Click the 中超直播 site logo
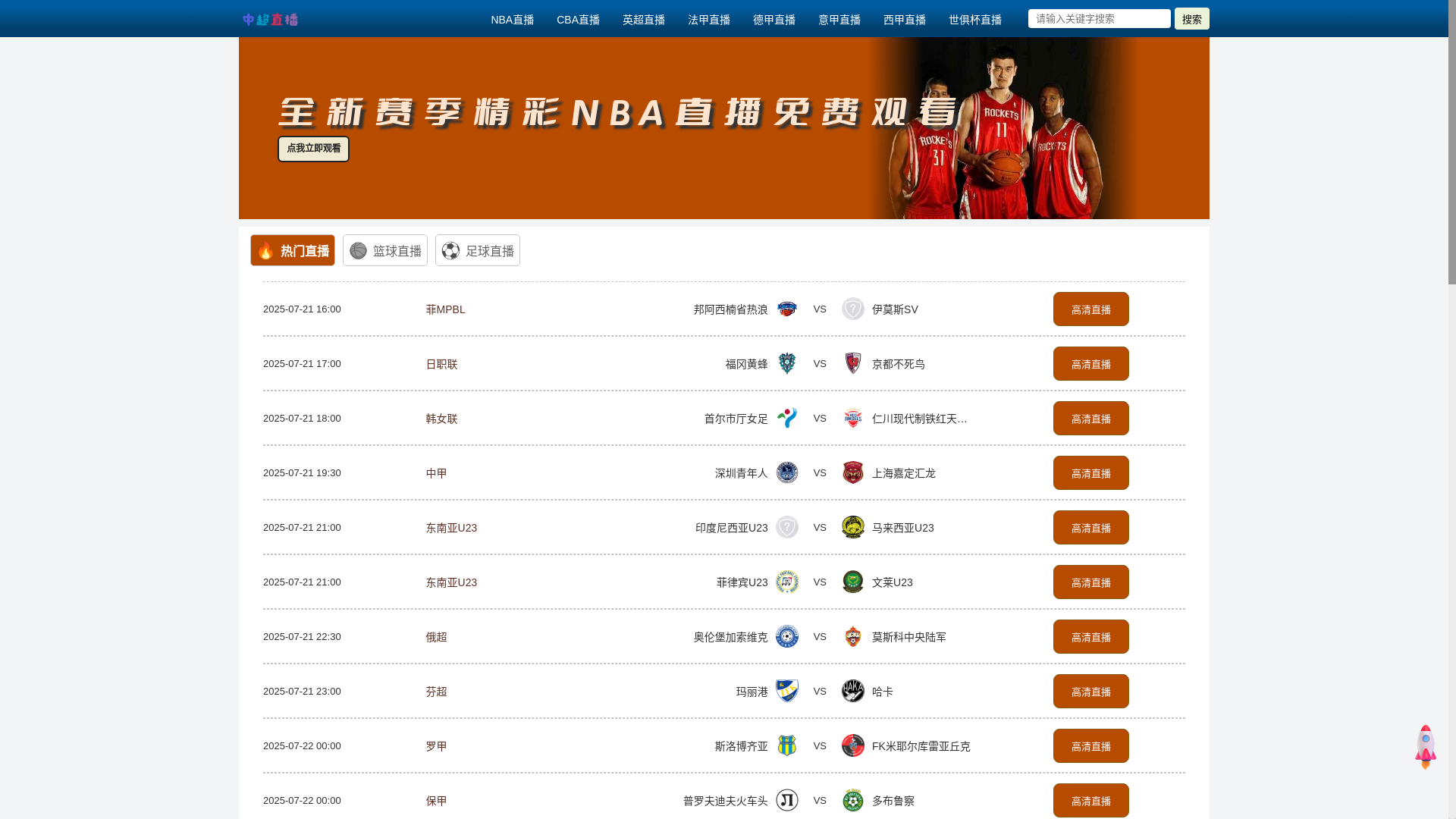The height and width of the screenshot is (819, 1456). click(x=270, y=20)
